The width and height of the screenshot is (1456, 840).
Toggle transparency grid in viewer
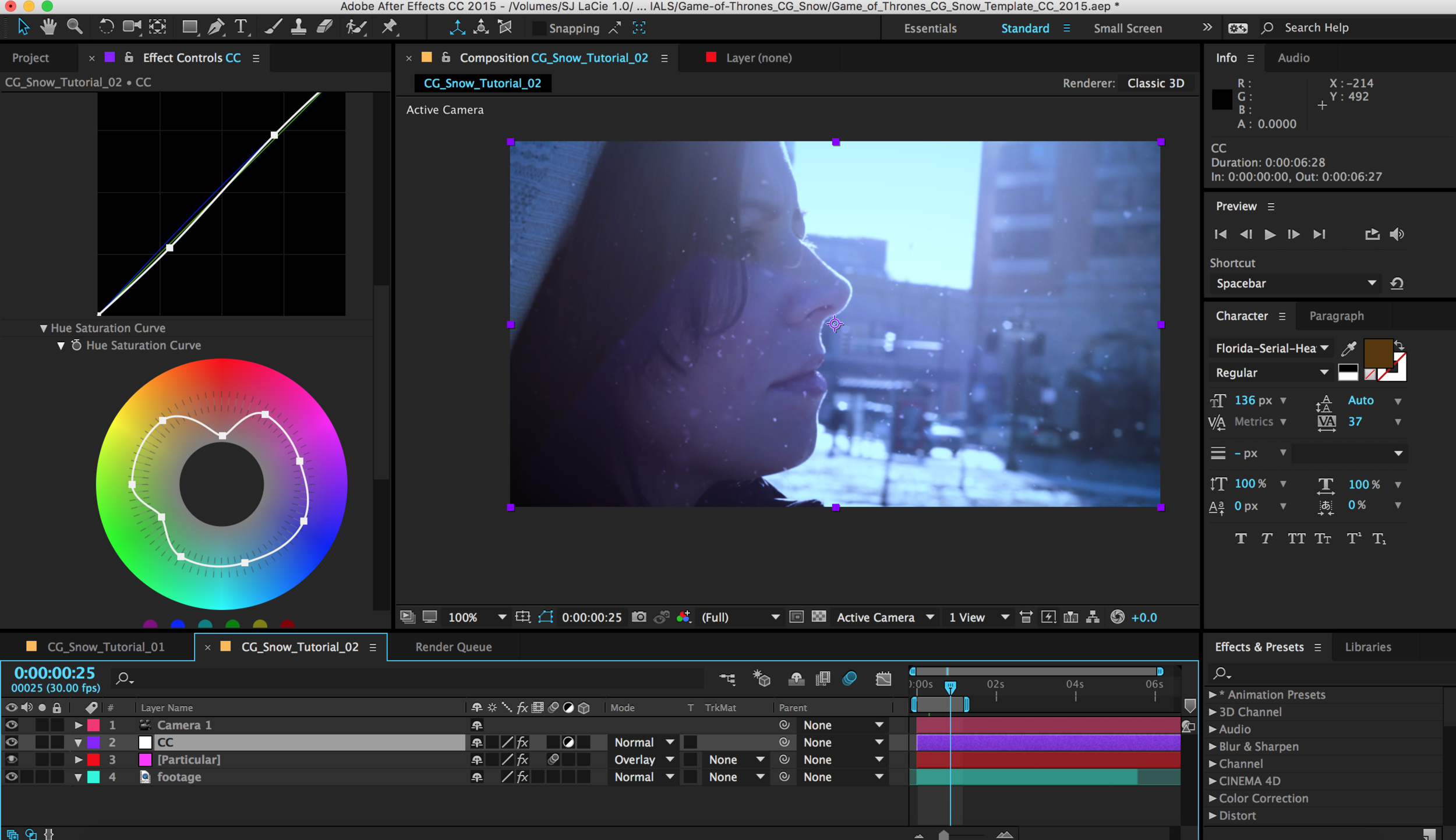click(819, 616)
